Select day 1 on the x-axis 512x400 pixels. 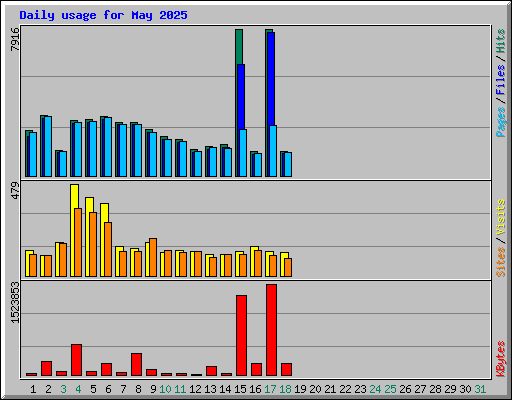(x=33, y=389)
